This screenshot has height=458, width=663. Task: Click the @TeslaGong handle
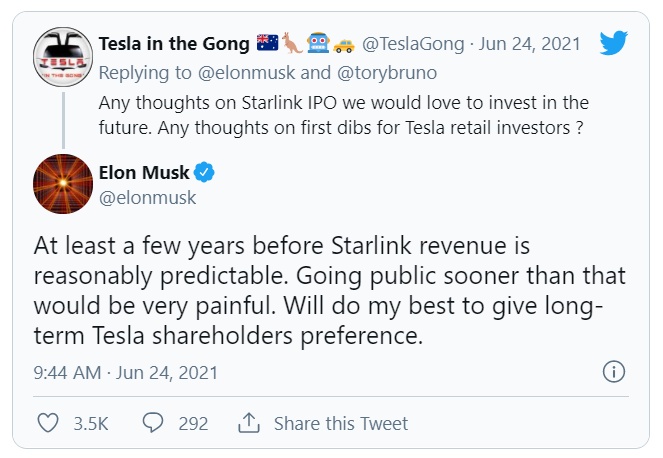point(411,44)
